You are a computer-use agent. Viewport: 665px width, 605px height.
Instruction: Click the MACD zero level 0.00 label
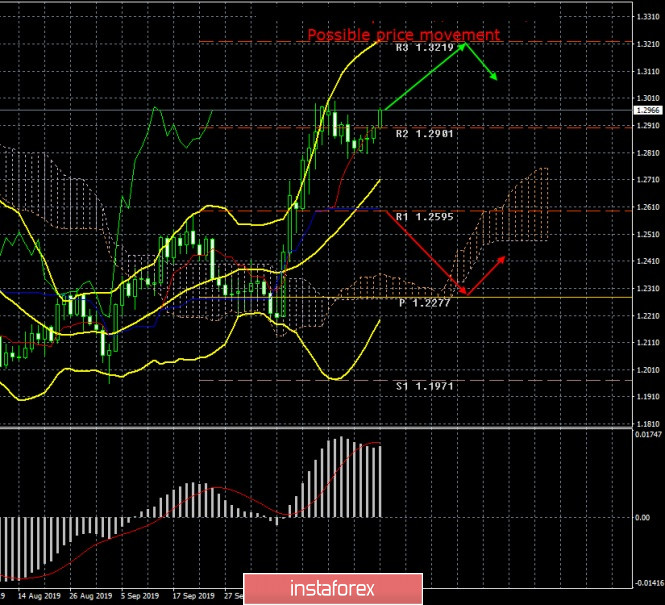[643, 518]
